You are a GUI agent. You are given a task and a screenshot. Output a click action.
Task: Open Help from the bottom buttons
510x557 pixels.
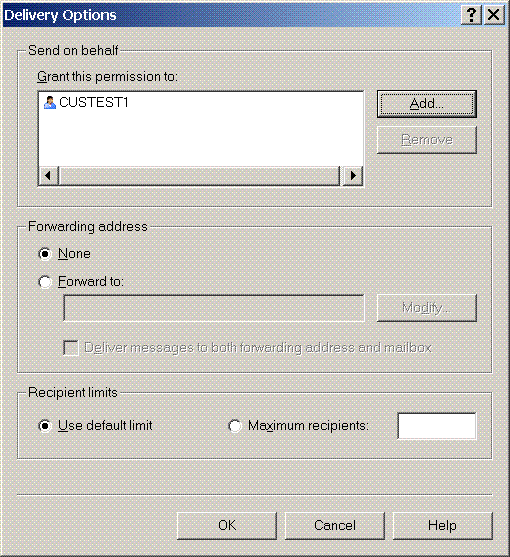(443, 526)
